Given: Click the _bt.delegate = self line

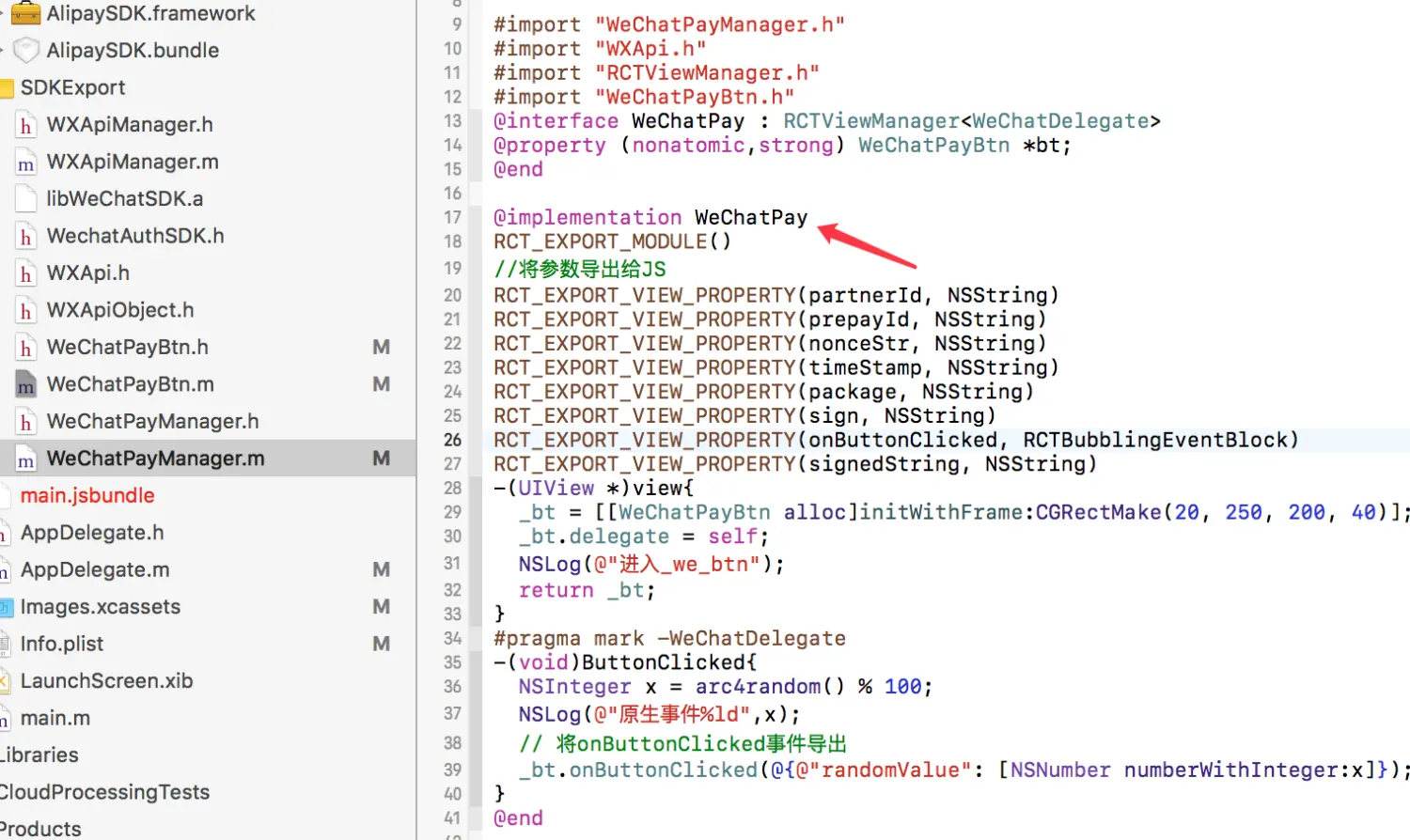Looking at the screenshot, I should [644, 537].
